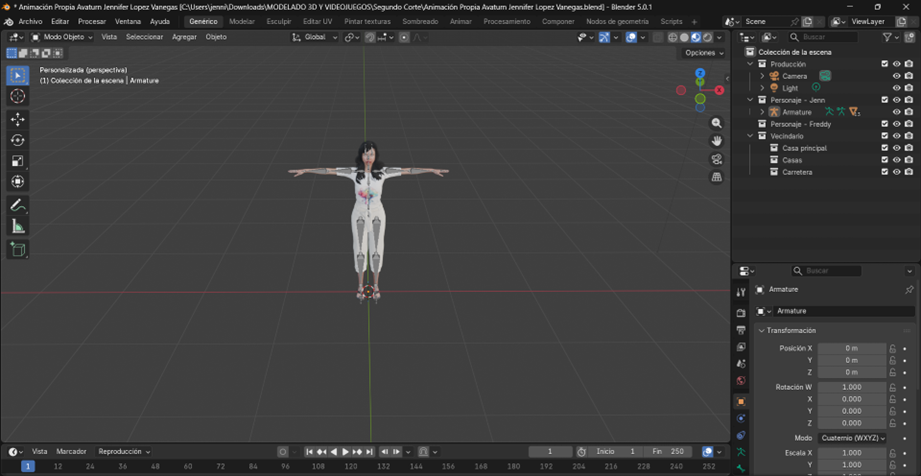Viewport: 921px width, 476px height.
Task: Open the World properties tab (red globe)
Action: [741, 381]
